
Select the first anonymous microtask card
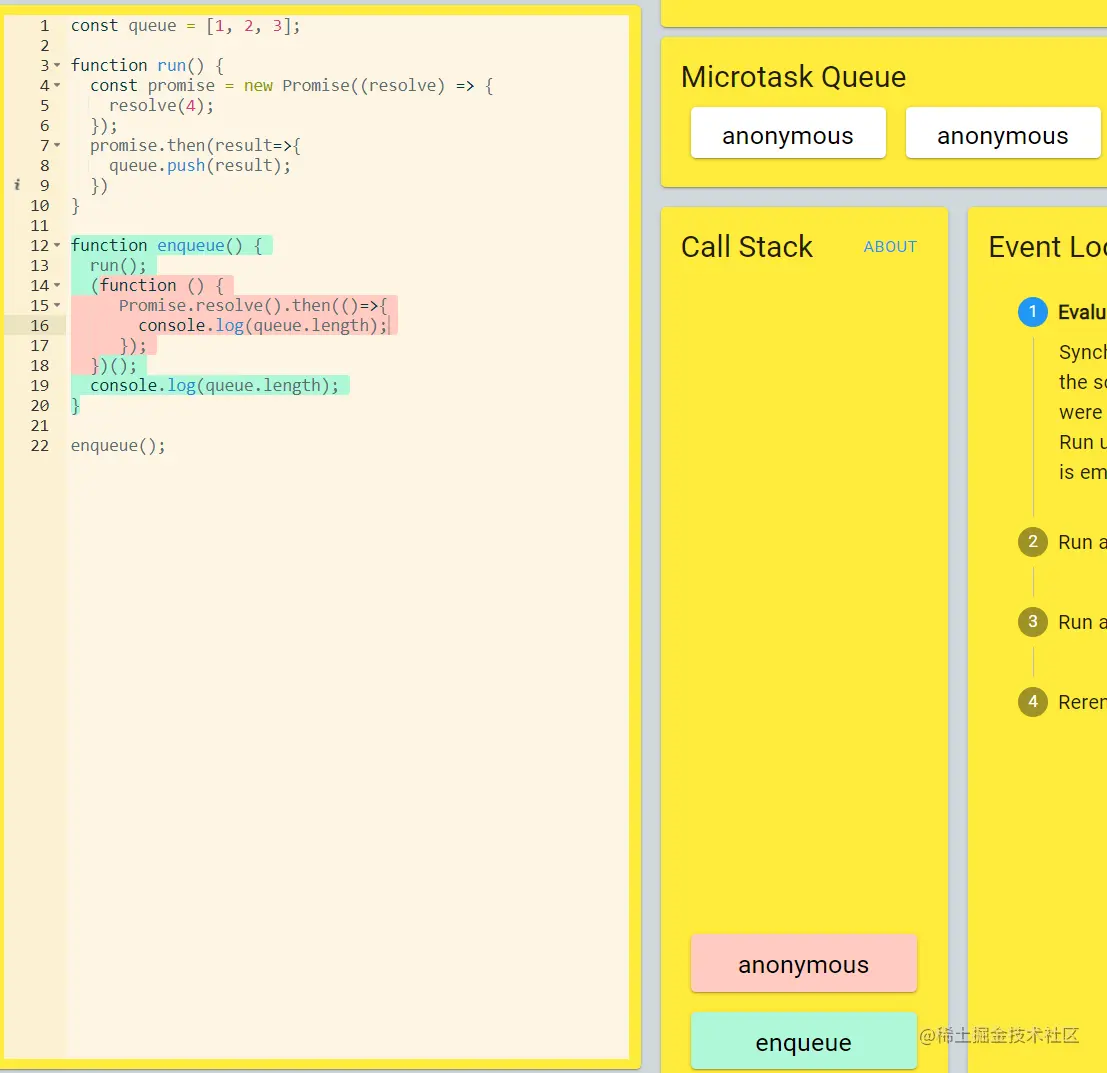[788, 133]
